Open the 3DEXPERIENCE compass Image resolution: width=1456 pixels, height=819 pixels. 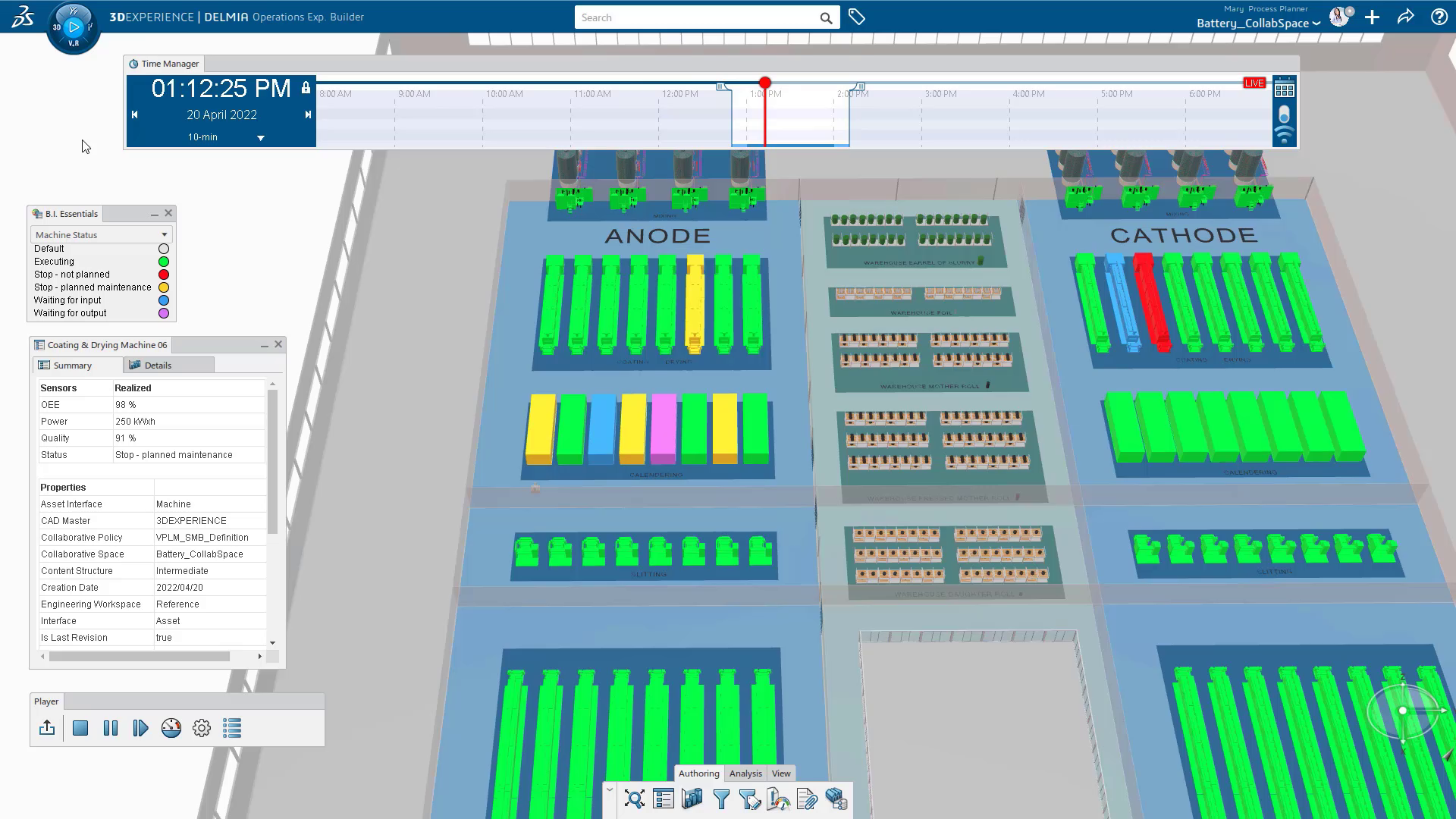[x=74, y=28]
